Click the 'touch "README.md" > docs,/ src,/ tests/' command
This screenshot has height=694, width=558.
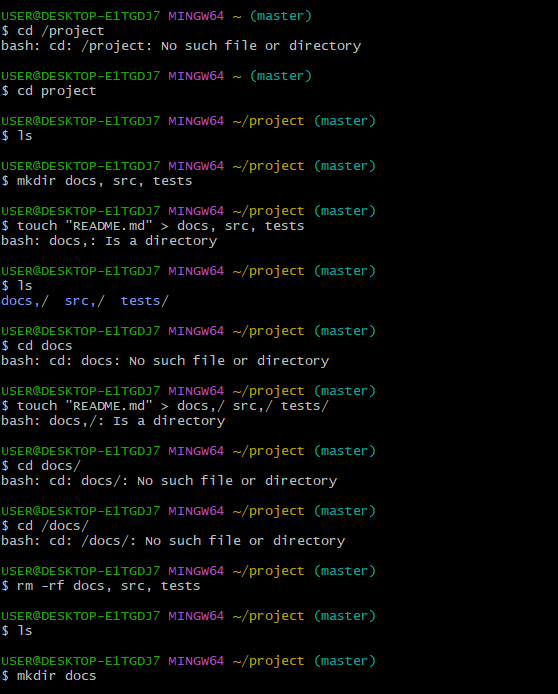pyautogui.click(x=165, y=406)
